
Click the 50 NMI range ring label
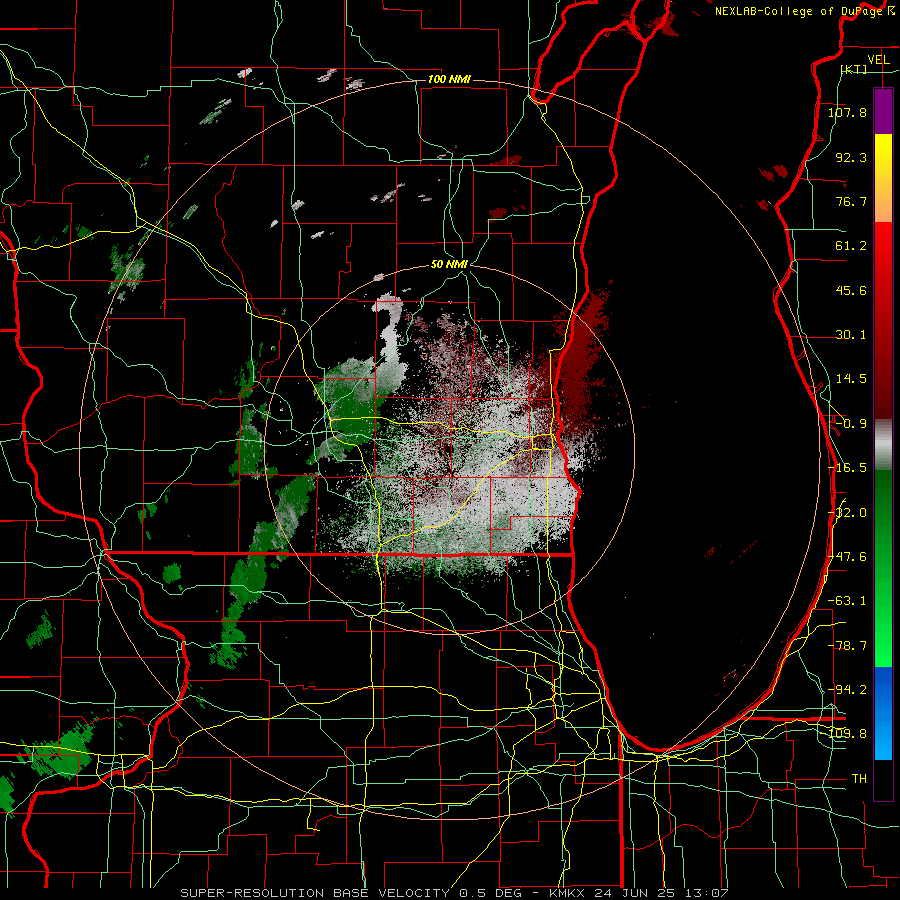pyautogui.click(x=449, y=264)
